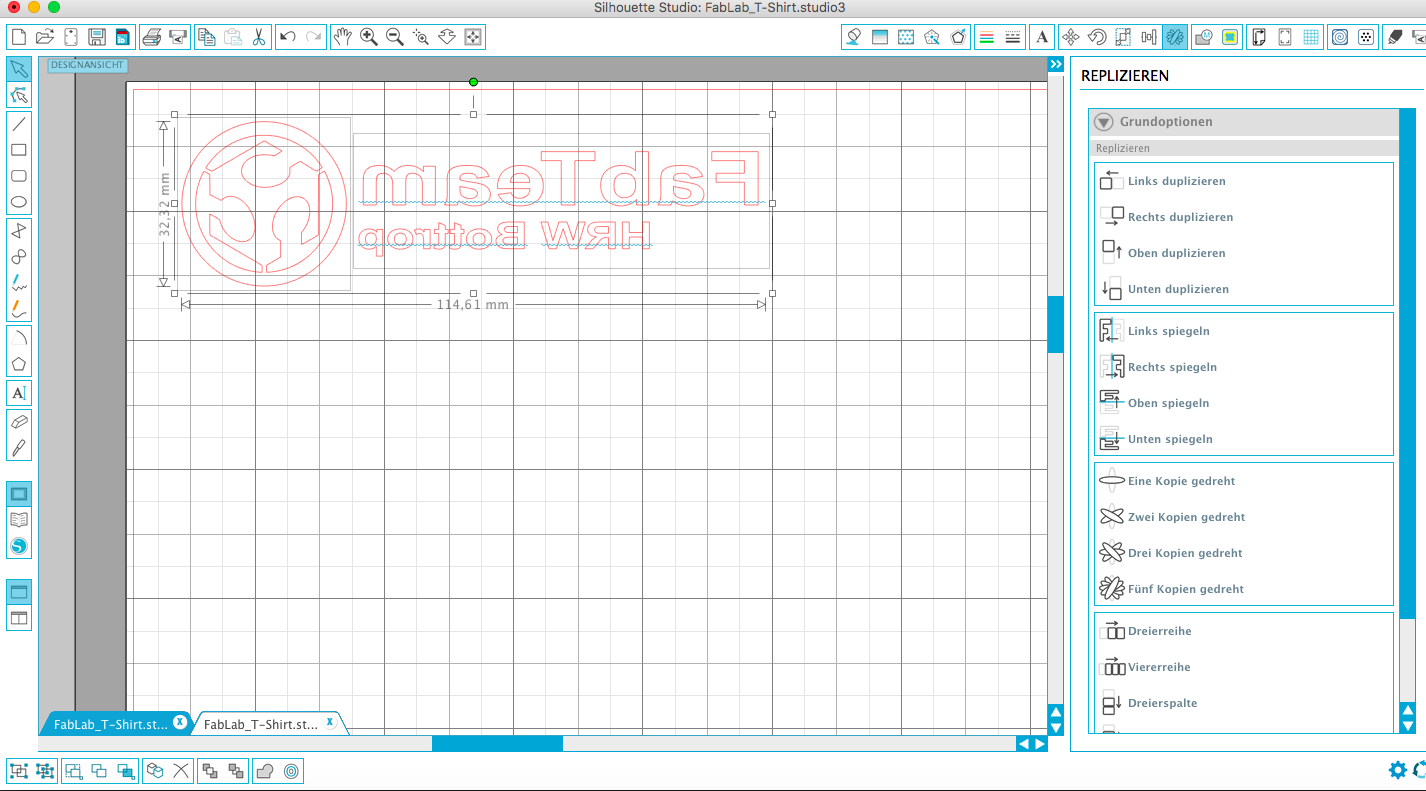Click the highlighted Replicate panel icon
1426x791 pixels.
click(x=1175, y=37)
